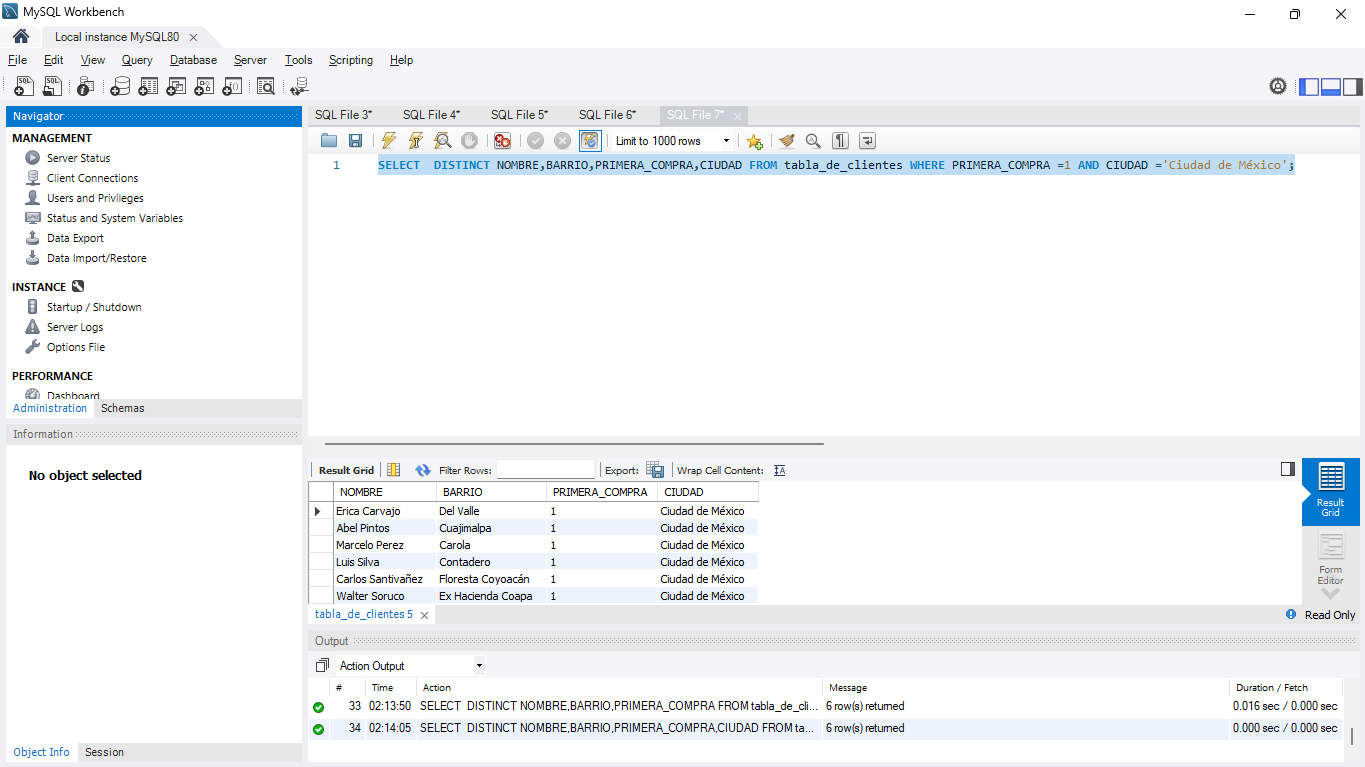This screenshot has width=1365, height=767.
Task: Execute the SQL query lightning icon
Action: tap(389, 141)
